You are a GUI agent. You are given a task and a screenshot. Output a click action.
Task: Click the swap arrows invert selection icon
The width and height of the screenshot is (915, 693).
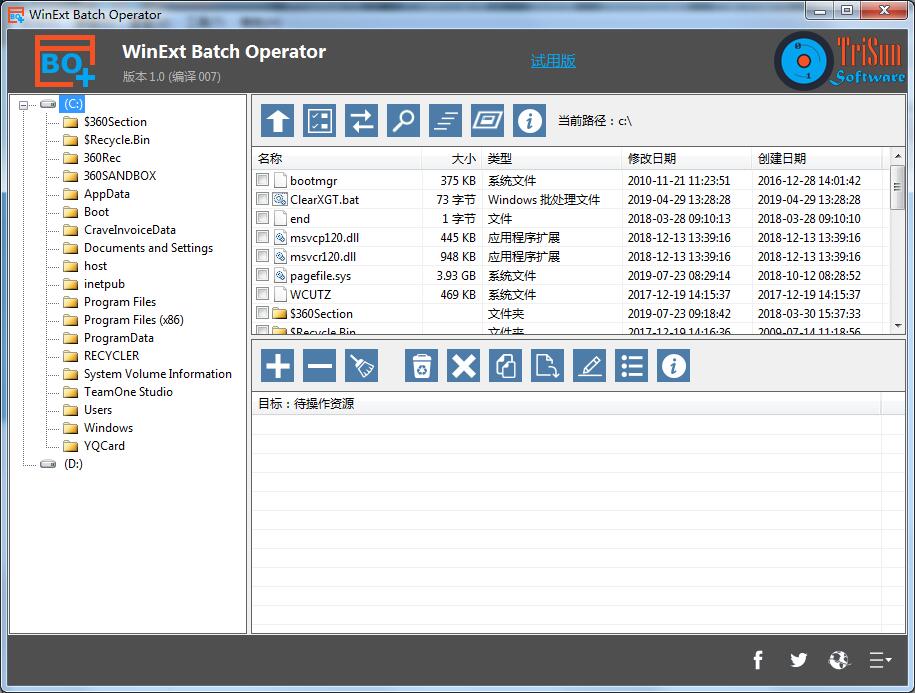(x=361, y=121)
